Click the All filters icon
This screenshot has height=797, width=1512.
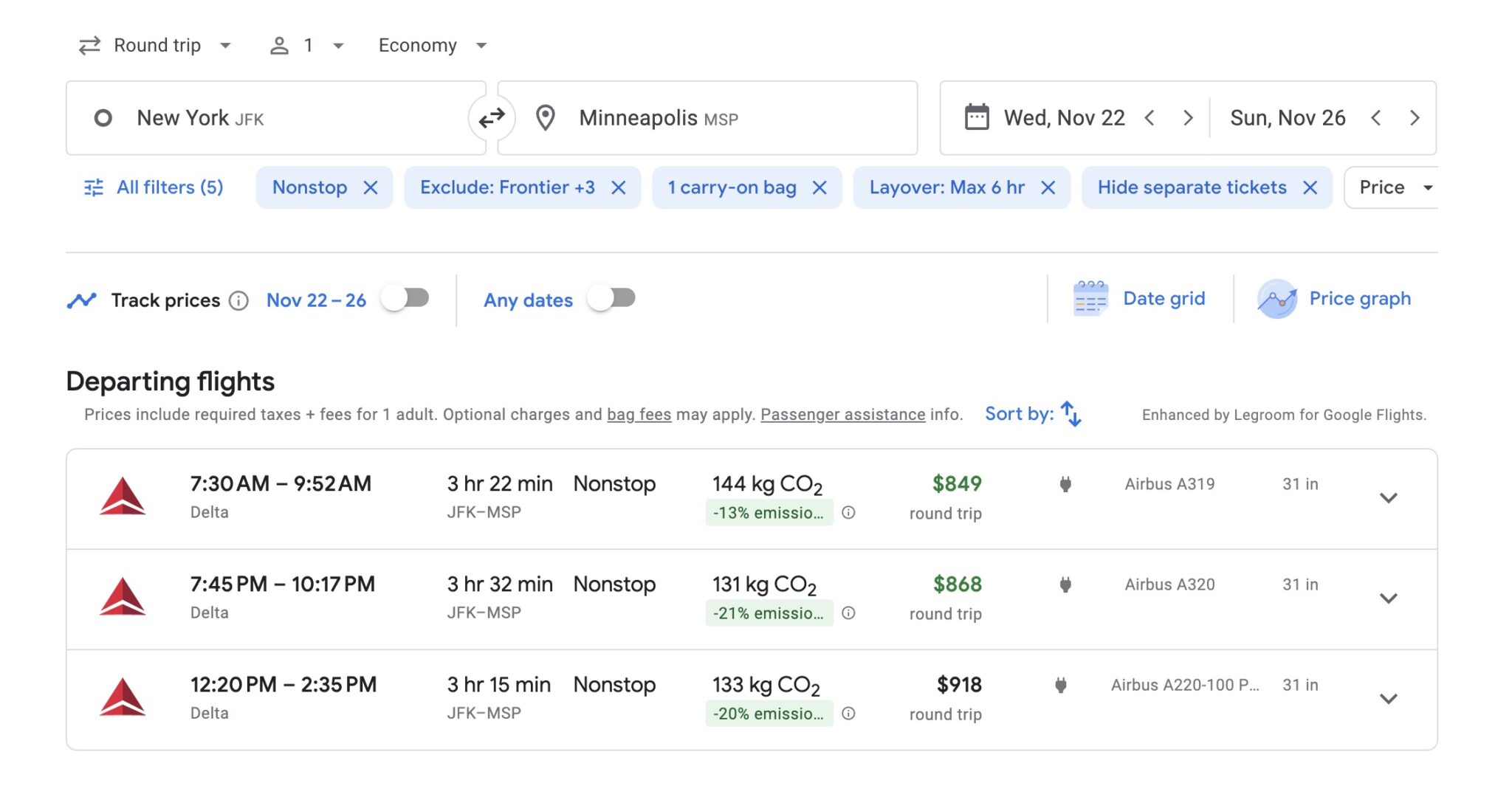pyautogui.click(x=92, y=187)
